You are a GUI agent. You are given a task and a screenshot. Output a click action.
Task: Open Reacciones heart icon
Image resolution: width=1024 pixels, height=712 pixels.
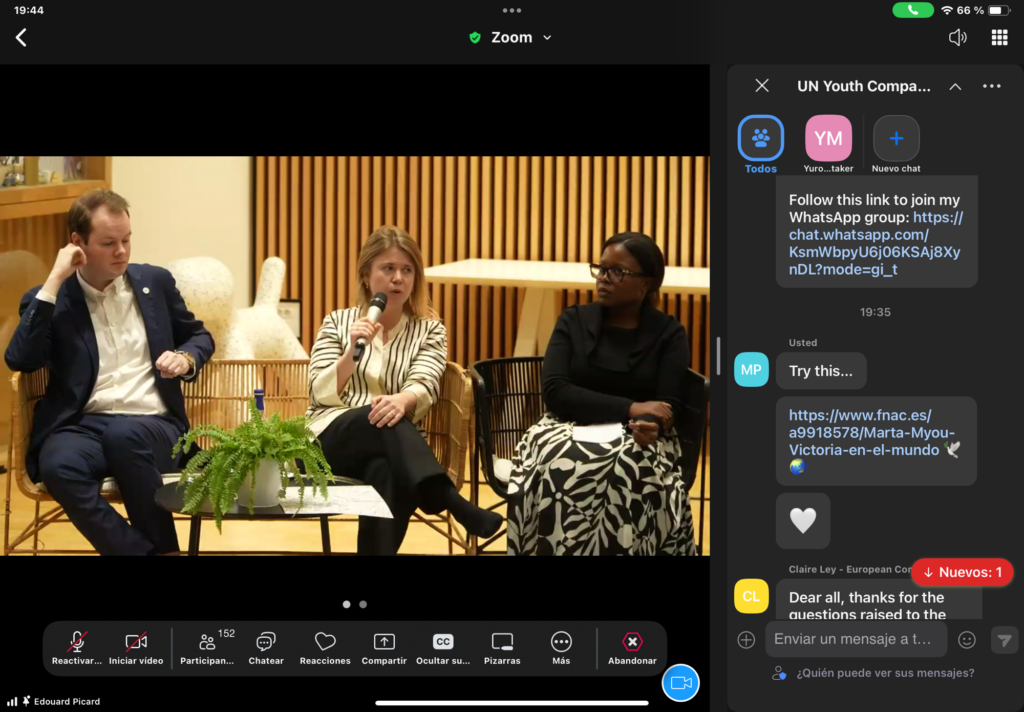tap(325, 647)
